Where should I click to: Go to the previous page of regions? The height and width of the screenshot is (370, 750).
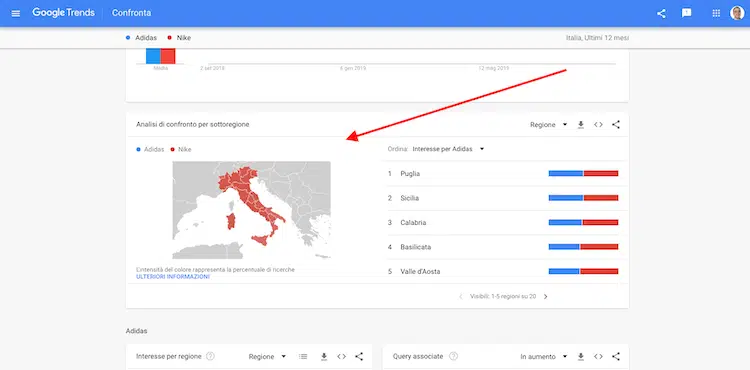pyautogui.click(x=461, y=297)
